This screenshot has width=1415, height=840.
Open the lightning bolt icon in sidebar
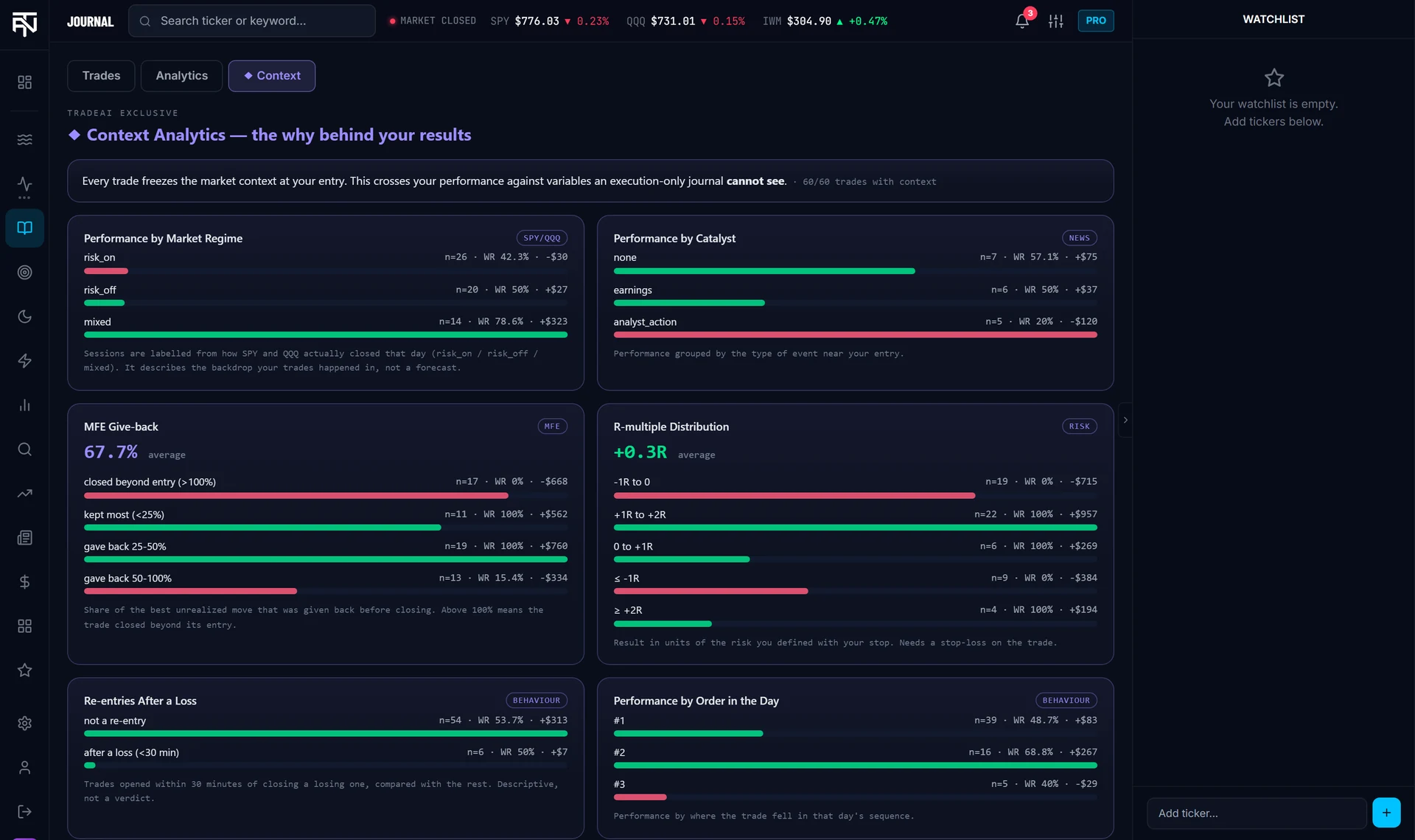click(x=24, y=361)
